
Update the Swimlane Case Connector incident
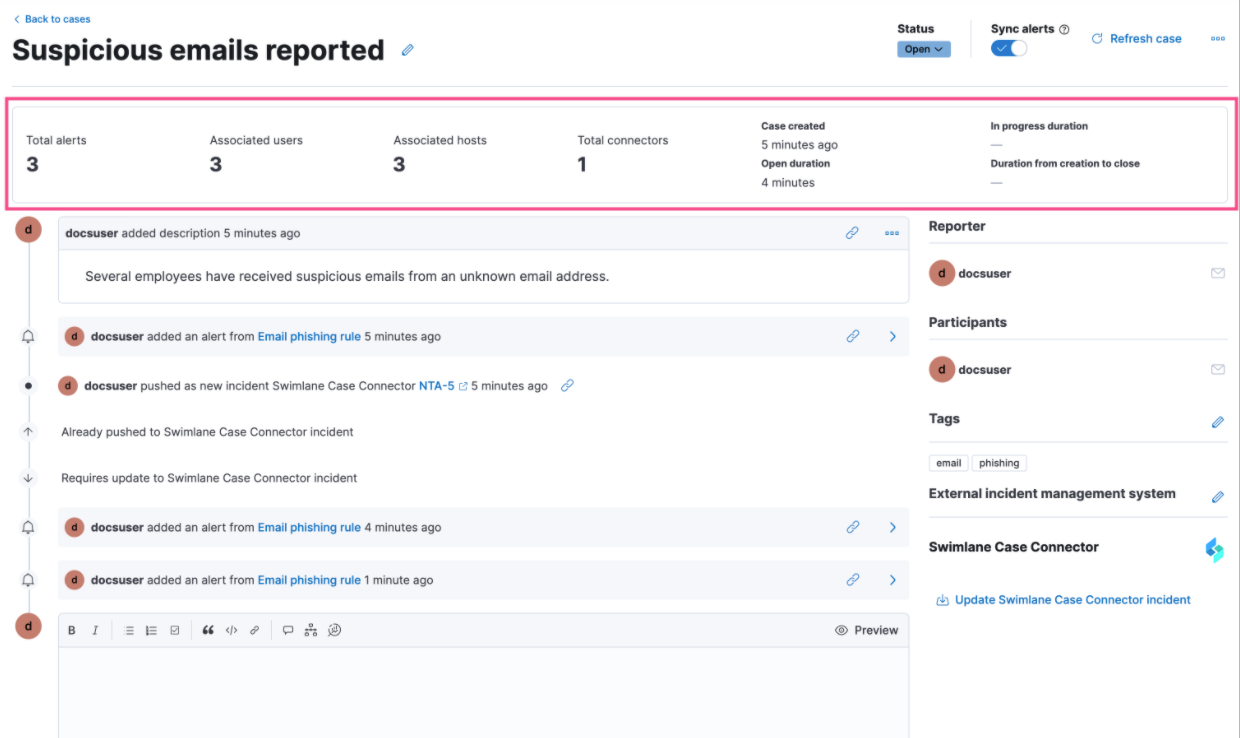pyautogui.click(x=1070, y=599)
